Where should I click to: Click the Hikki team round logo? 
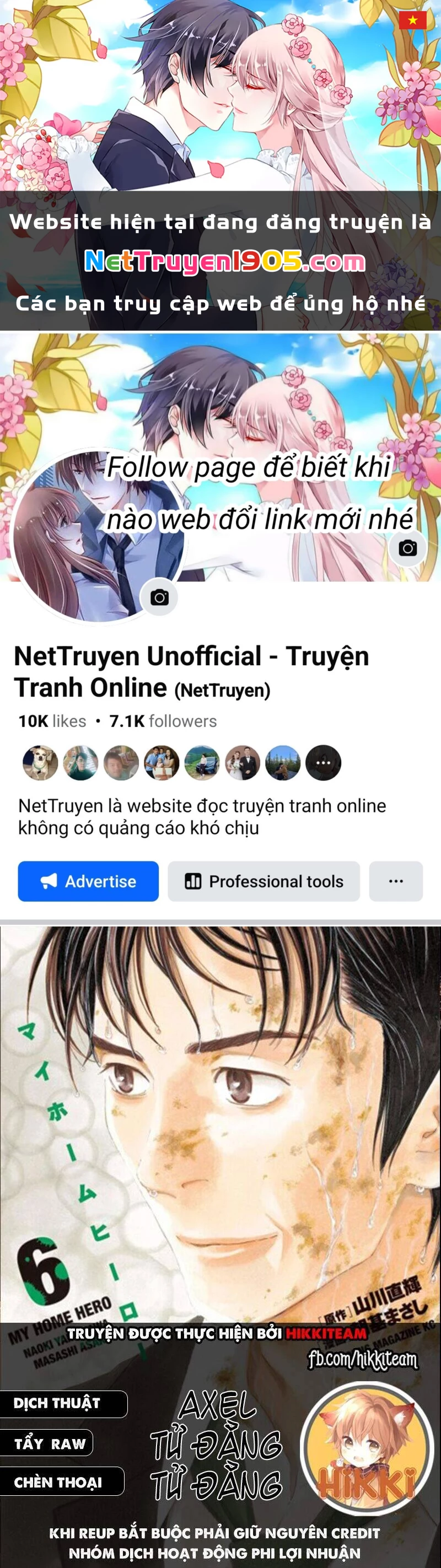click(367, 1448)
